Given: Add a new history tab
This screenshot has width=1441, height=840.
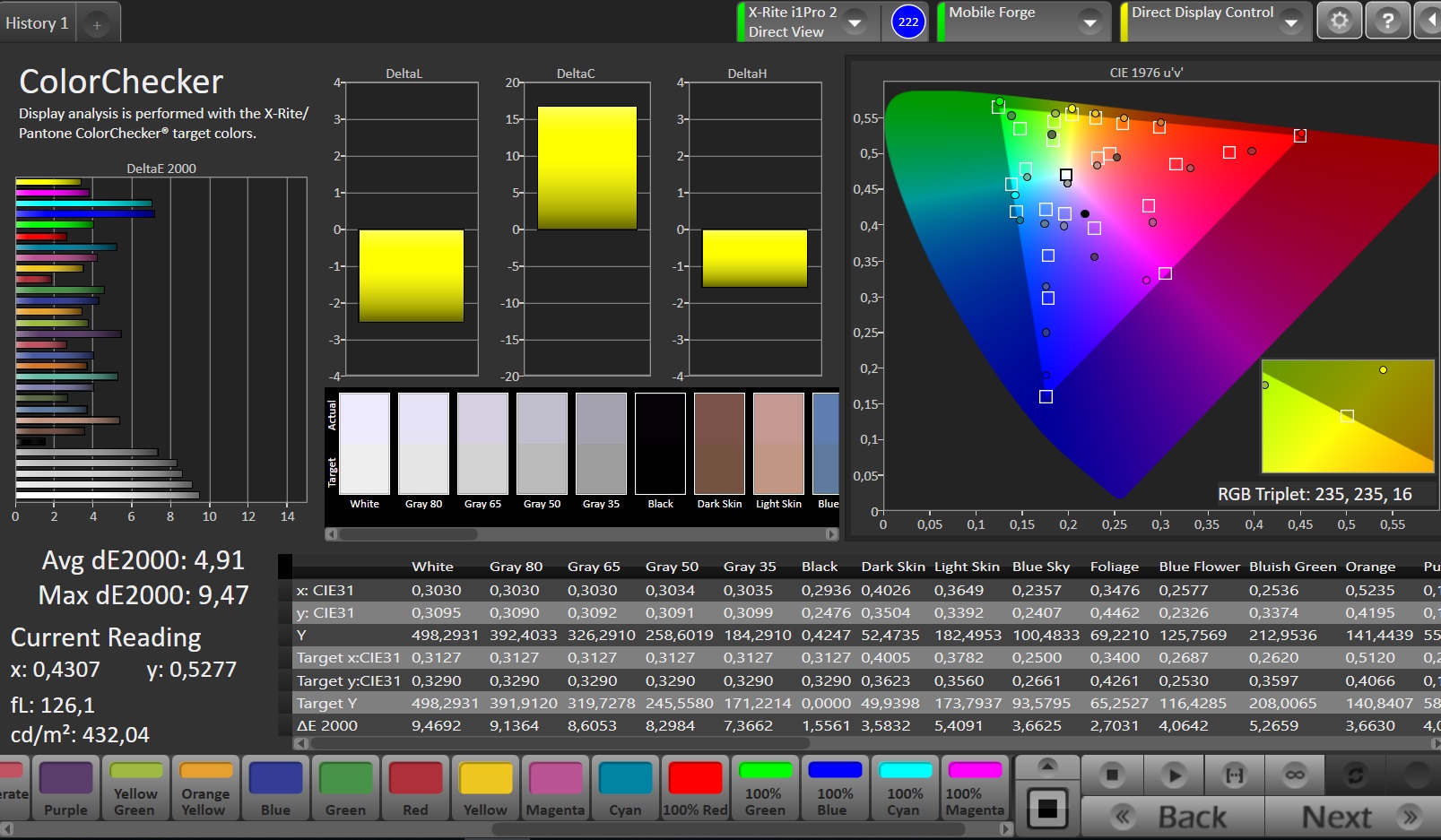Looking at the screenshot, I should (x=97, y=25).
